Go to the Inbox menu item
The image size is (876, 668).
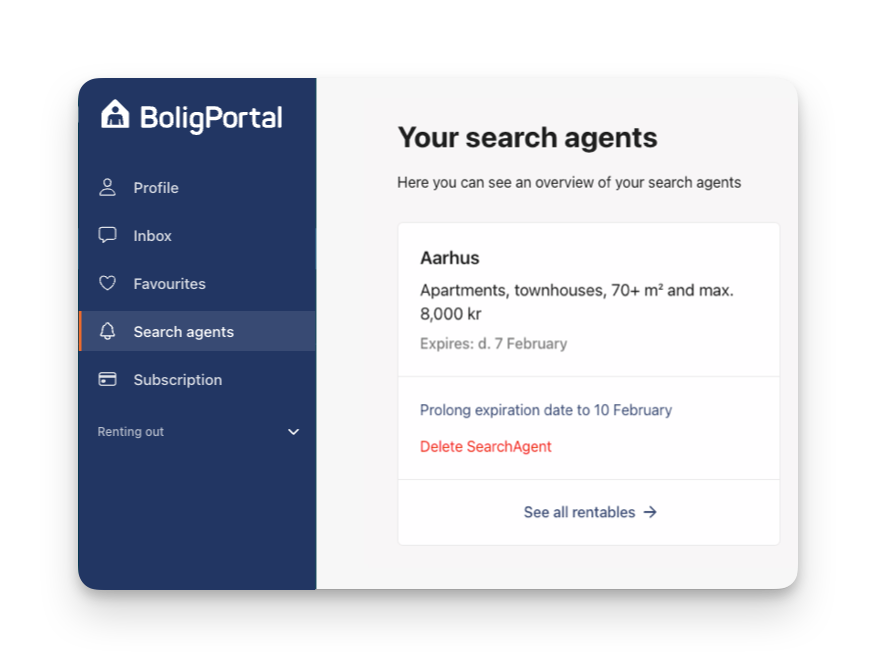(198, 236)
